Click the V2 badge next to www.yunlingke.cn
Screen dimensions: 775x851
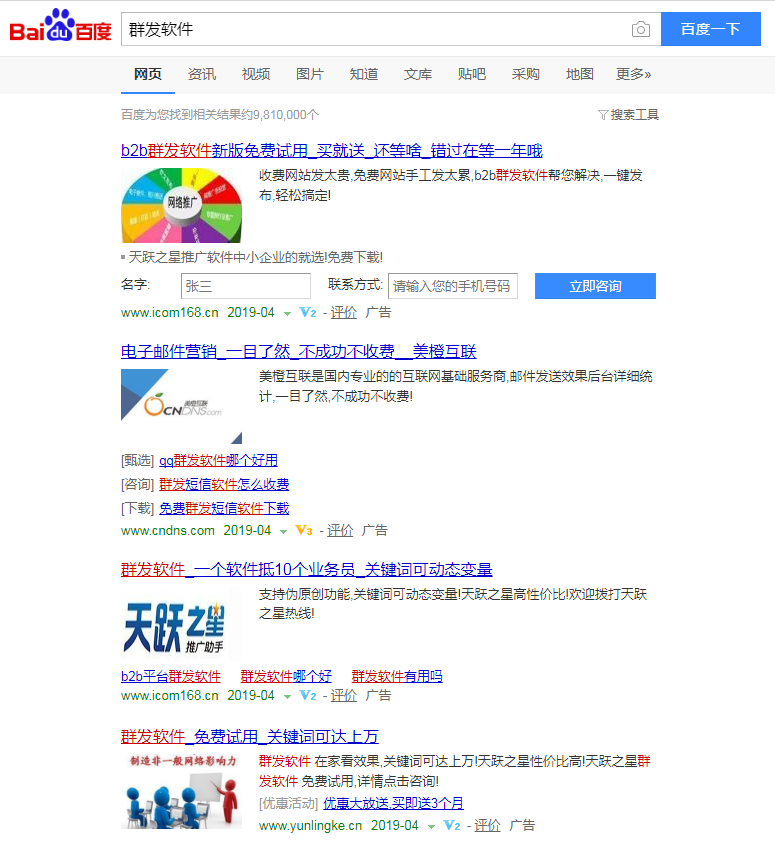tap(452, 825)
